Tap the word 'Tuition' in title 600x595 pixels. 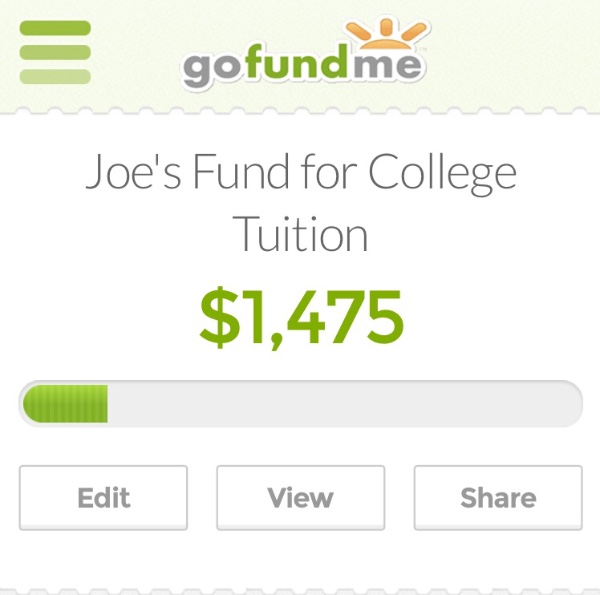300,233
